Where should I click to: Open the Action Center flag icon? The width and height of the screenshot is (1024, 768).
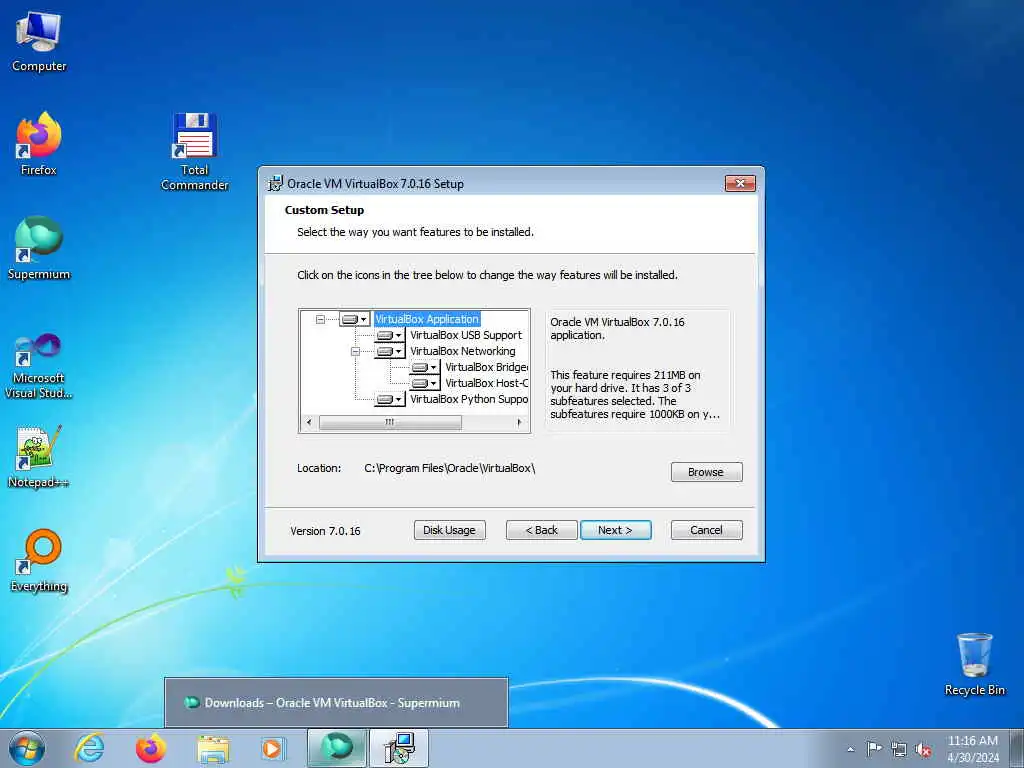point(874,748)
